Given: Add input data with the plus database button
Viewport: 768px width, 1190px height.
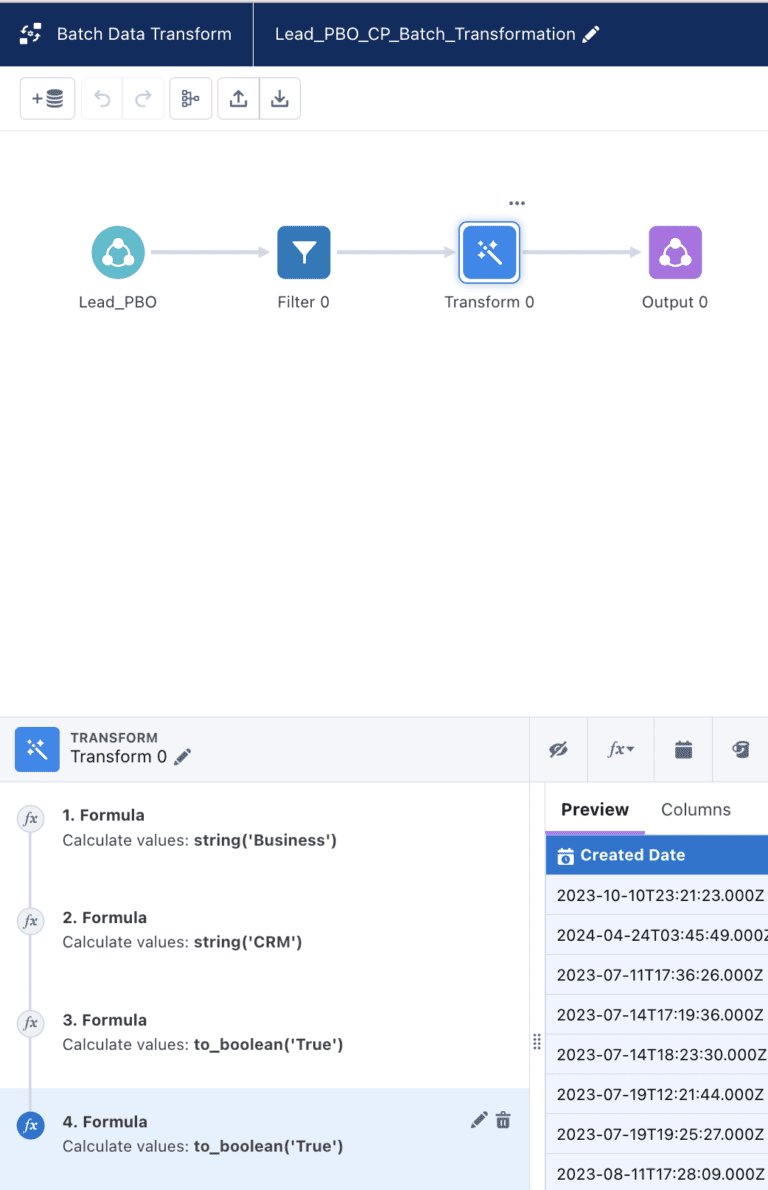Looking at the screenshot, I should coord(47,99).
